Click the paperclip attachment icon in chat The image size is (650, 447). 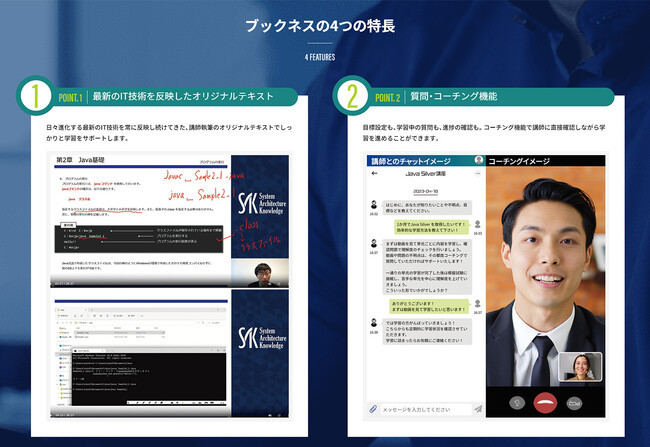(372, 408)
